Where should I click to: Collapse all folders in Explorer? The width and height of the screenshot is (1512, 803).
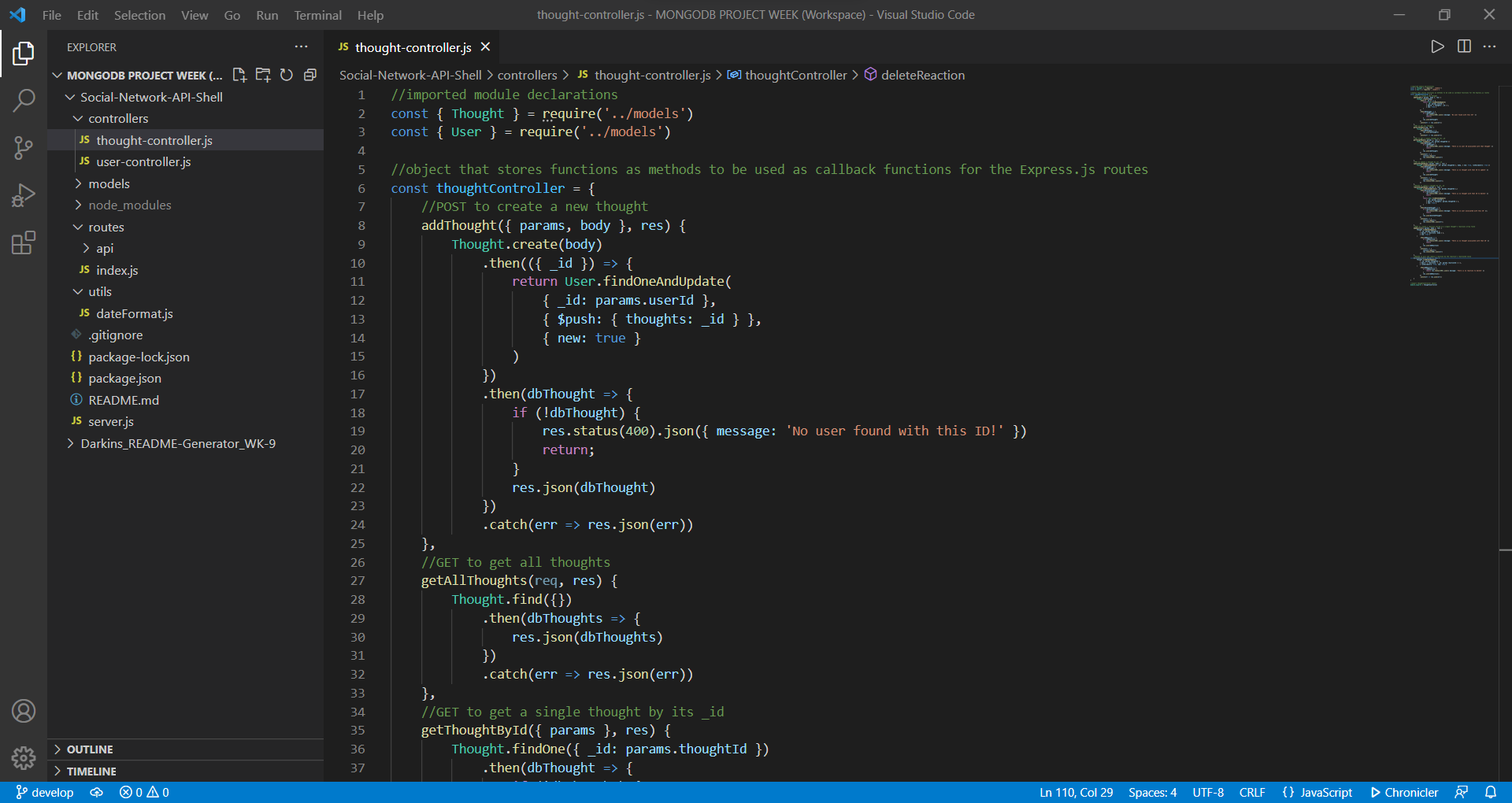click(x=309, y=75)
